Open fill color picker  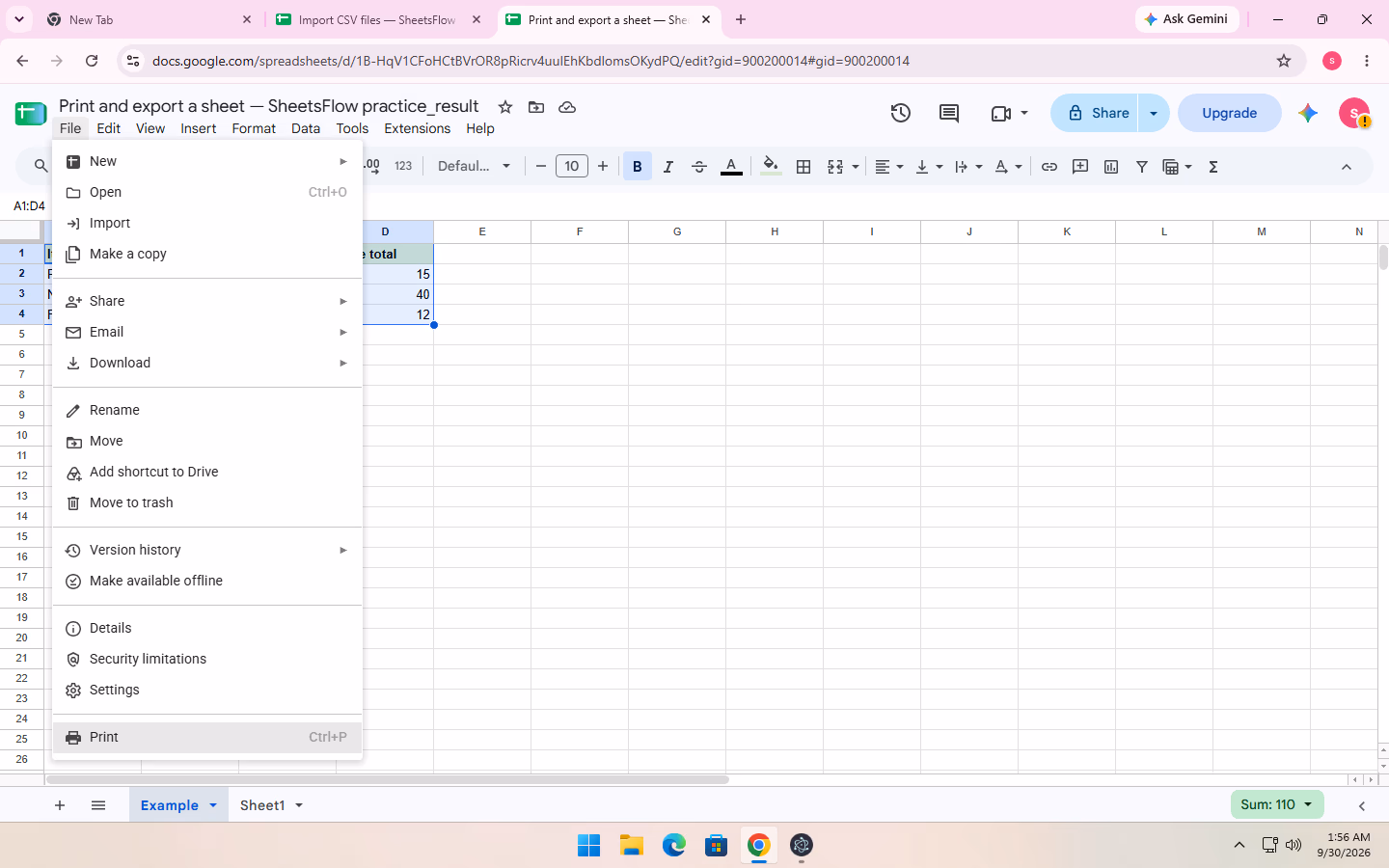click(770, 167)
